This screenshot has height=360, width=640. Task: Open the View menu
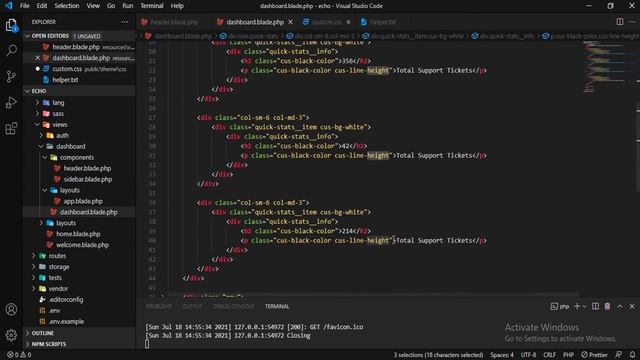[93, 6]
